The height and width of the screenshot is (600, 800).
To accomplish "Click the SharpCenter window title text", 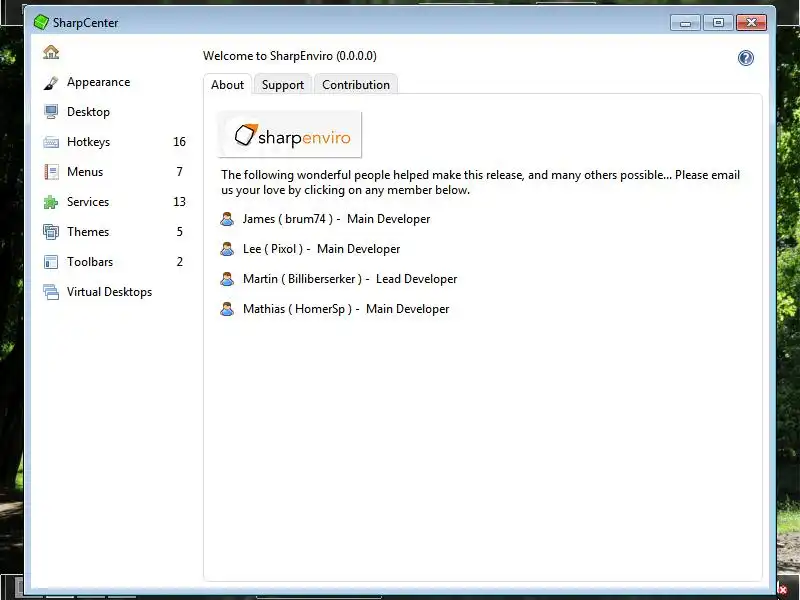I will coord(85,23).
